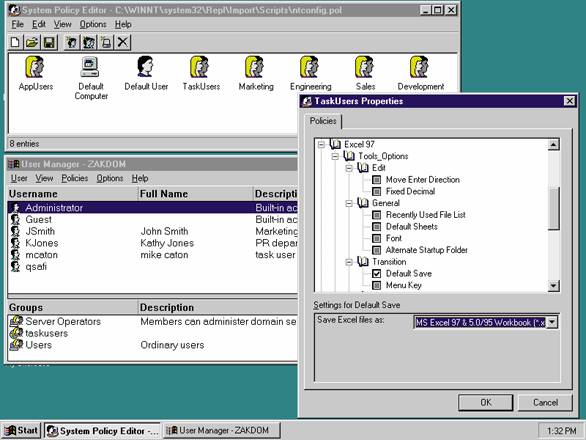Click the Excel 97 book icon
This screenshot has width=586, height=440.
pos(335,144)
